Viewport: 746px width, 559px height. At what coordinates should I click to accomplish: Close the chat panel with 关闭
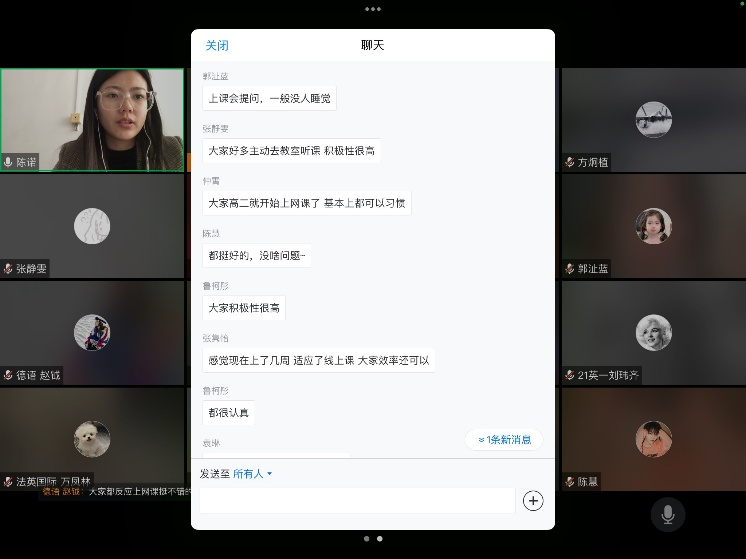click(x=217, y=45)
